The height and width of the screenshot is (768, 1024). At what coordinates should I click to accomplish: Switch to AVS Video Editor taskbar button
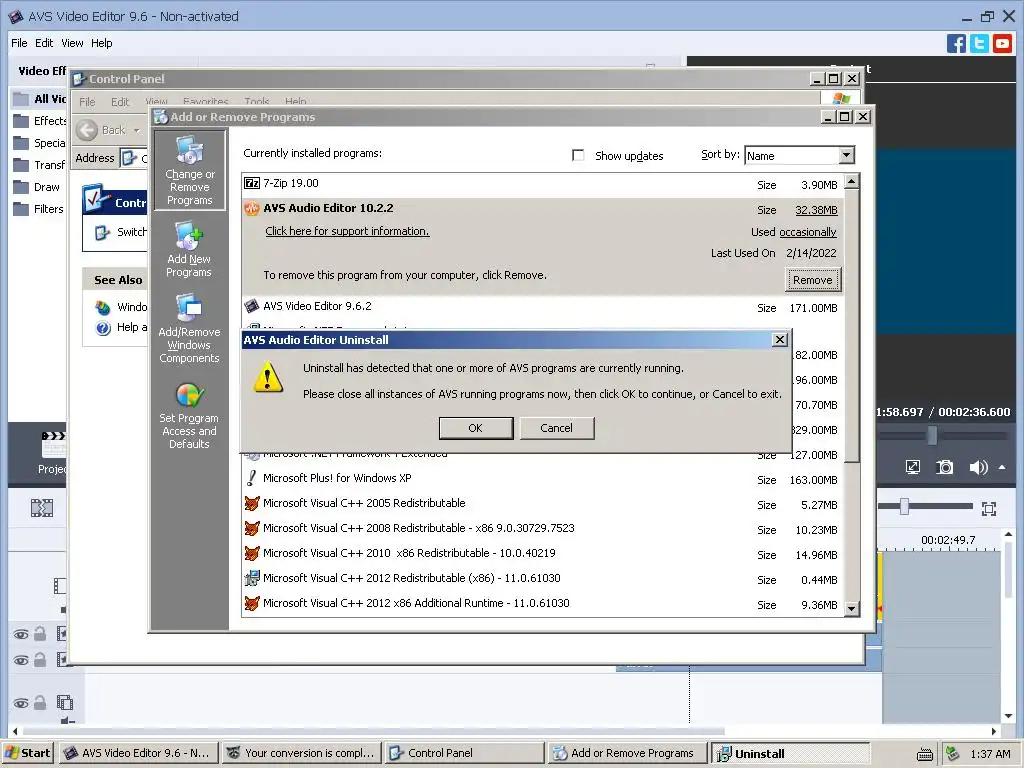[138, 753]
